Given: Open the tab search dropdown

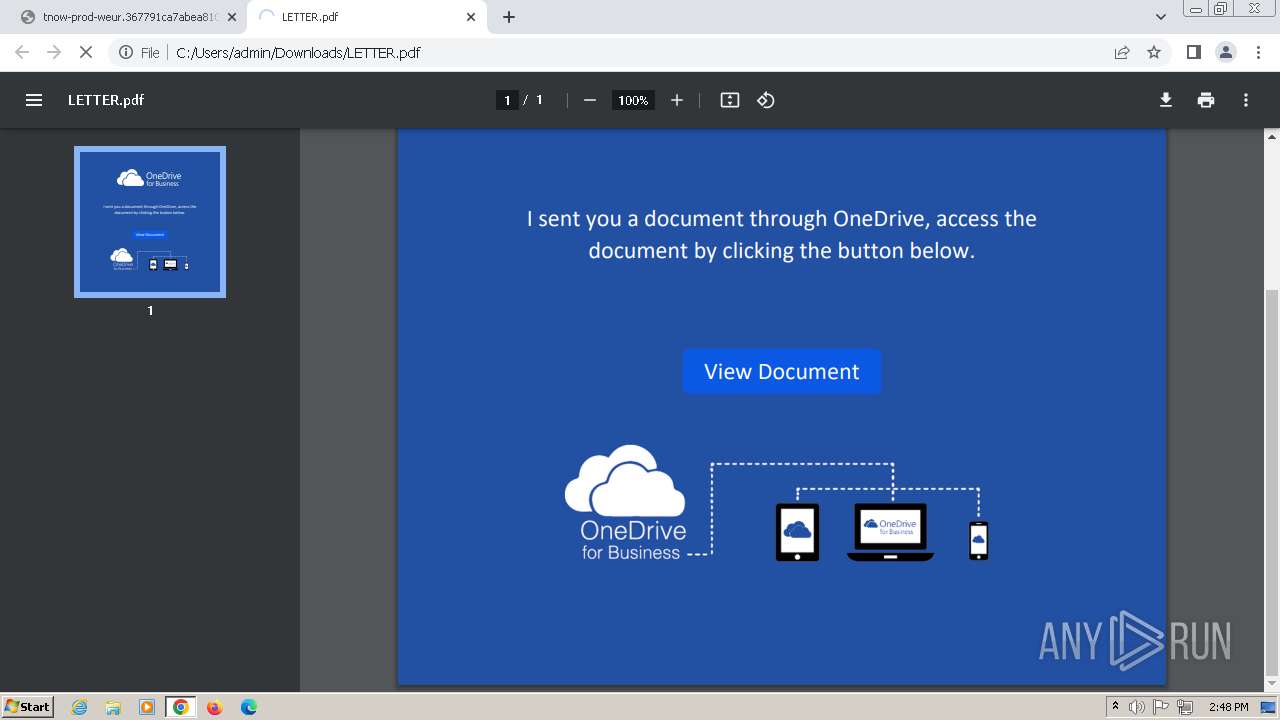Looking at the screenshot, I should [1161, 17].
